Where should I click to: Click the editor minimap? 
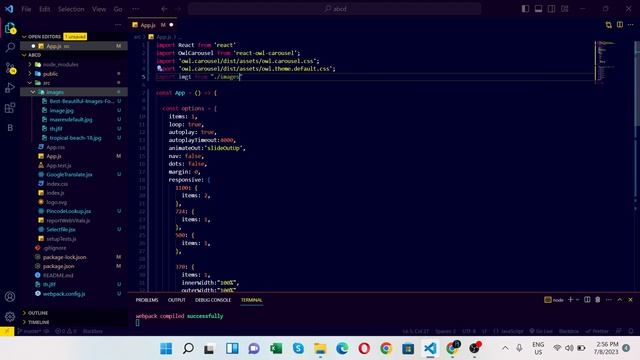coord(606,61)
